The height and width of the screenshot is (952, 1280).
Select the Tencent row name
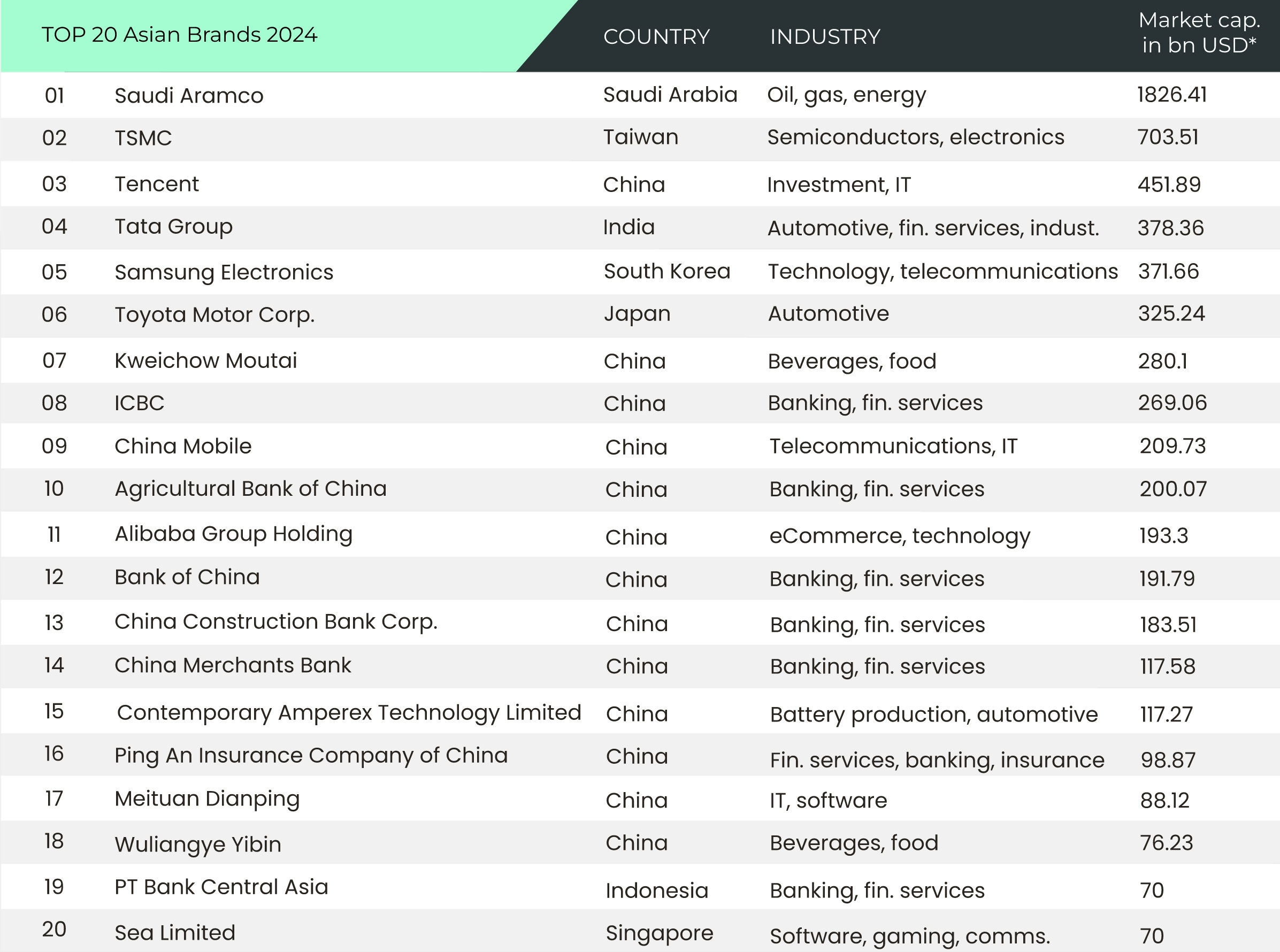pyautogui.click(x=156, y=184)
